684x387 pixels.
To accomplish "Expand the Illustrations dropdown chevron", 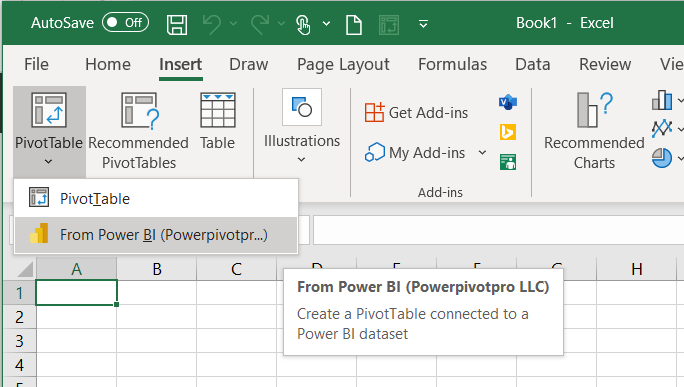I will [x=301, y=160].
